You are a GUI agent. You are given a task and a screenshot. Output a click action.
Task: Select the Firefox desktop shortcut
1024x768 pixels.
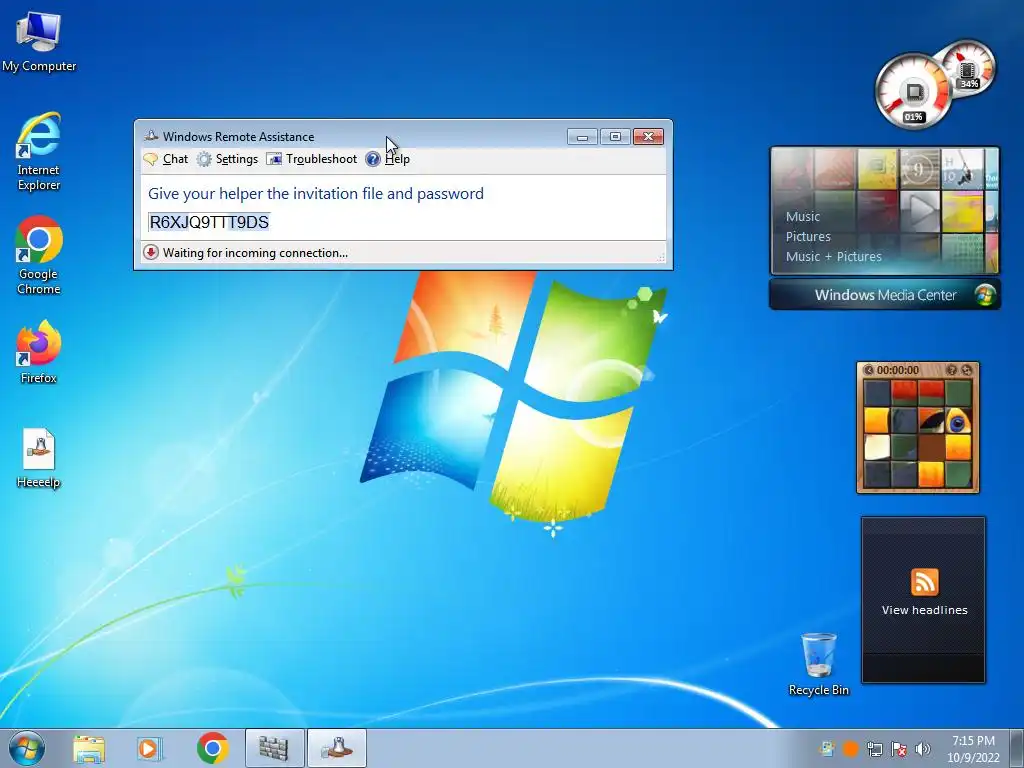pos(39,352)
